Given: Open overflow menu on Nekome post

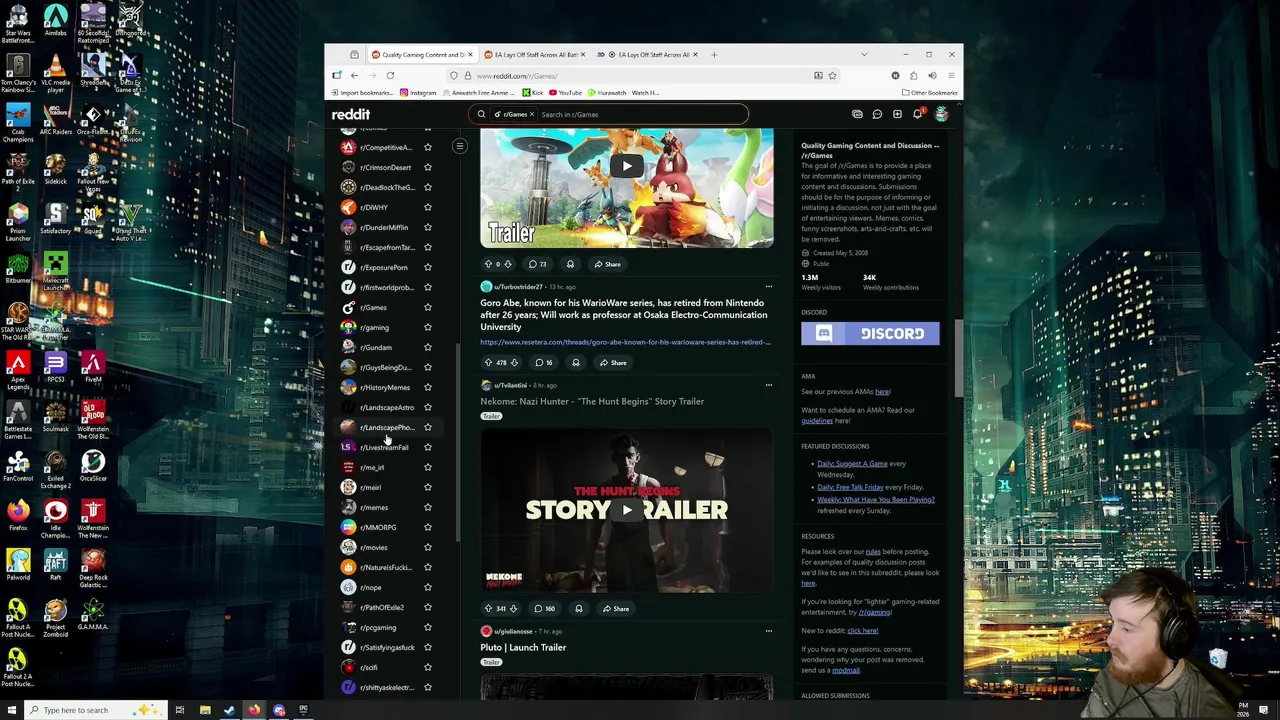Looking at the screenshot, I should pos(768,385).
